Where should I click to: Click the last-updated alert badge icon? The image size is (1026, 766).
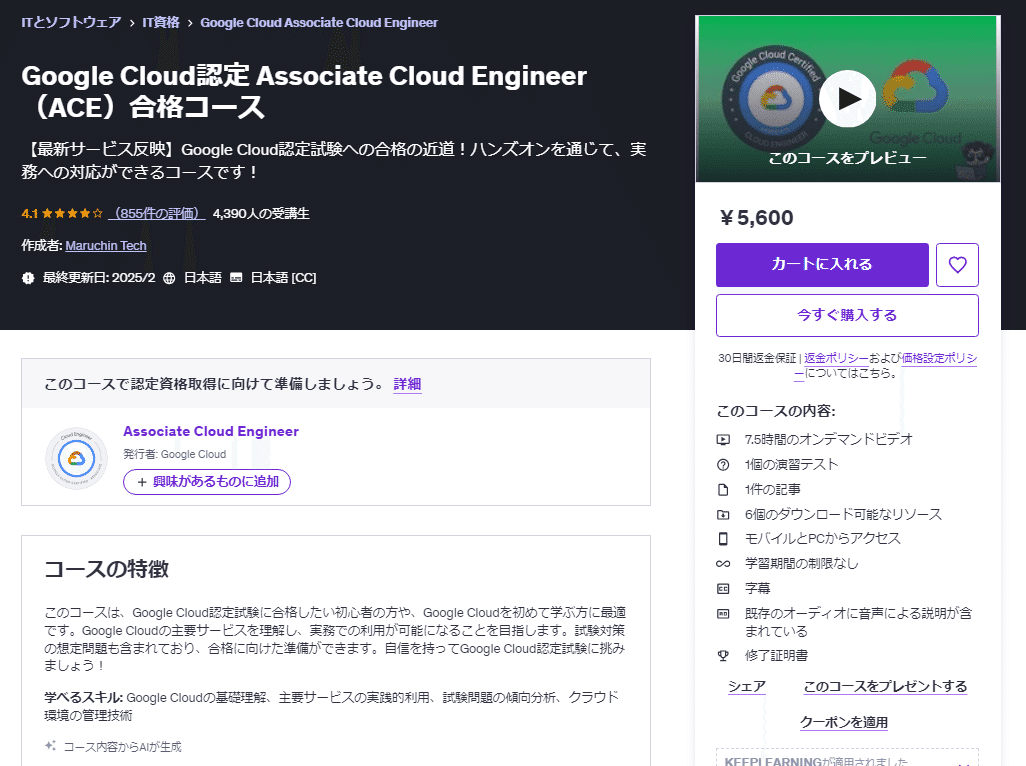coord(27,278)
